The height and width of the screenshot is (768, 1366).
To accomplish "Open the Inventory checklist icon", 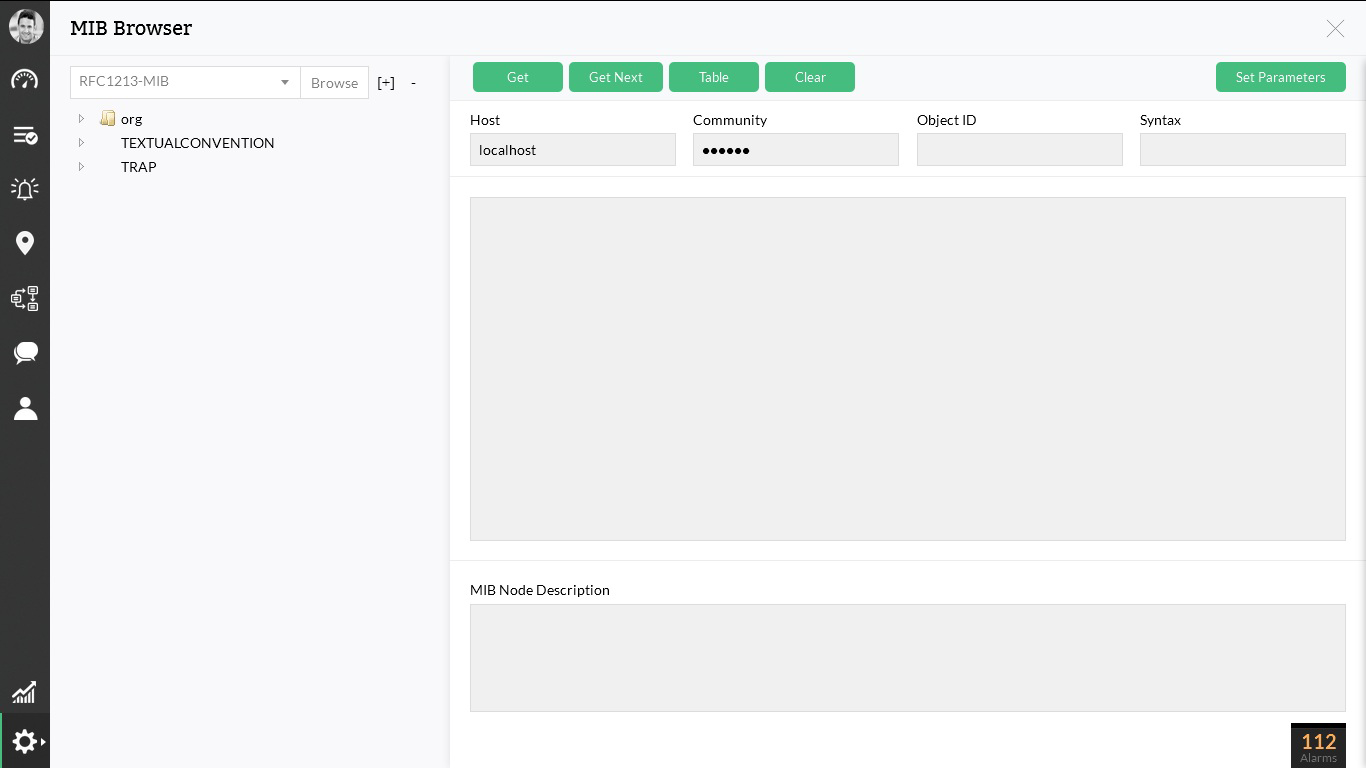I will tap(25, 135).
